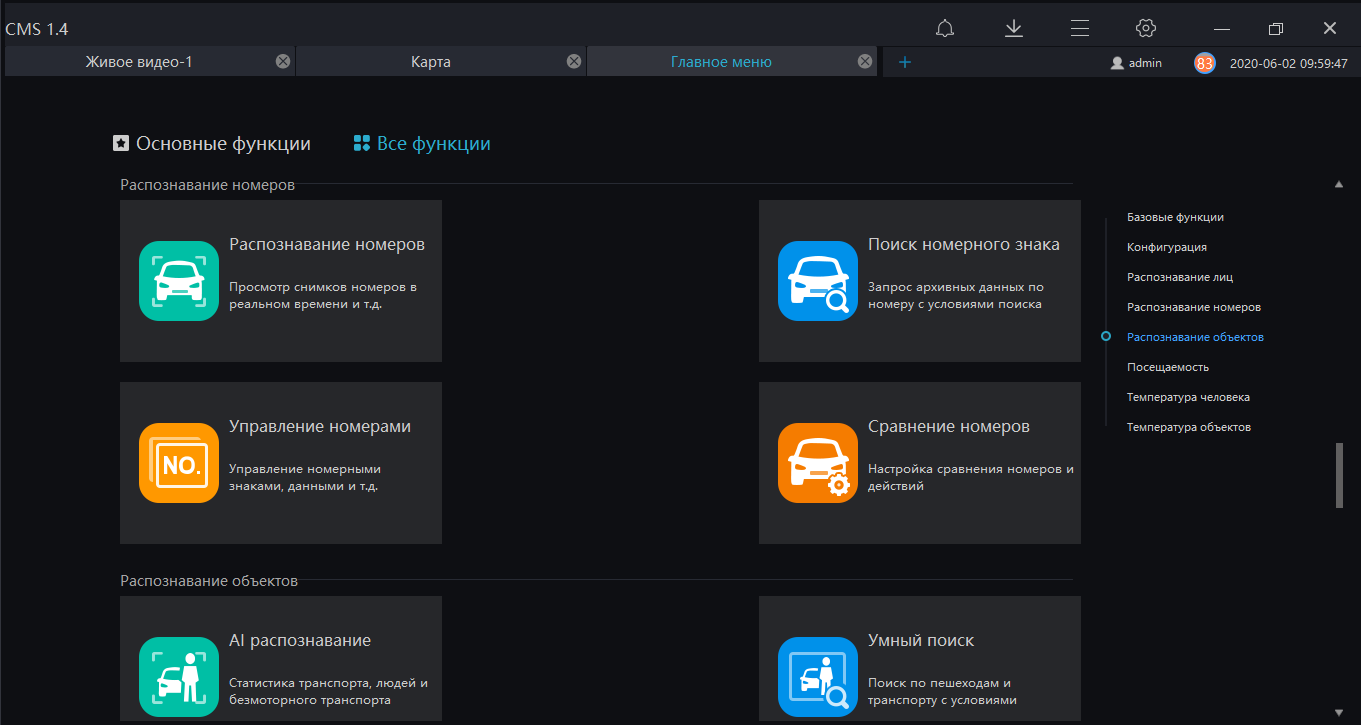Click text Поиск по пешеходам и транспорту
Viewport: 1361px width, 725px height.
(942, 691)
